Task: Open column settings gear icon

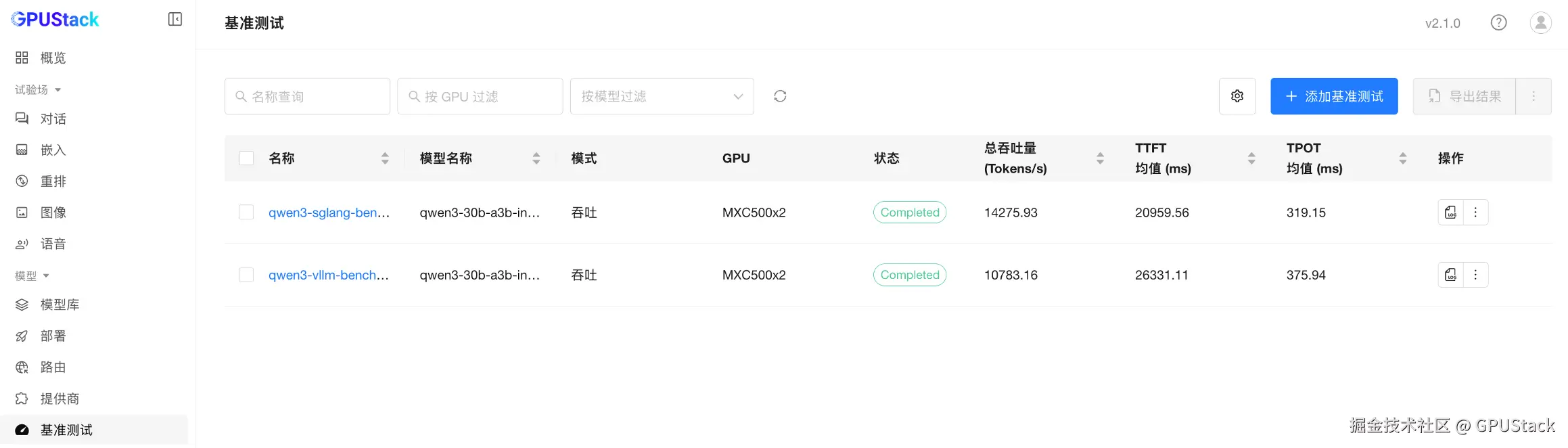Action: (1237, 96)
